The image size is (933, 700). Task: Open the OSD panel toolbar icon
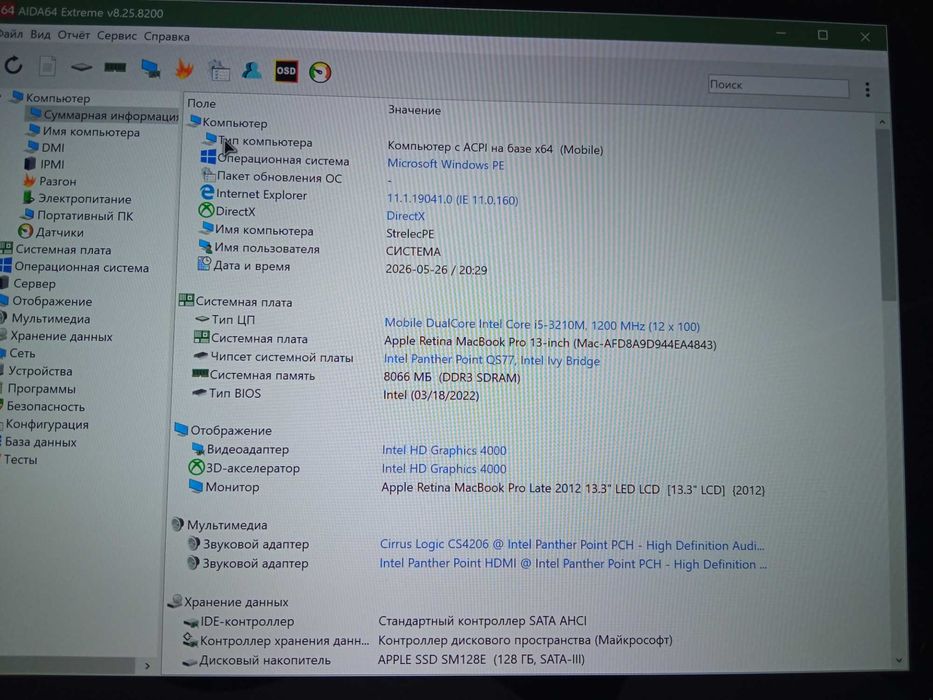(286, 71)
